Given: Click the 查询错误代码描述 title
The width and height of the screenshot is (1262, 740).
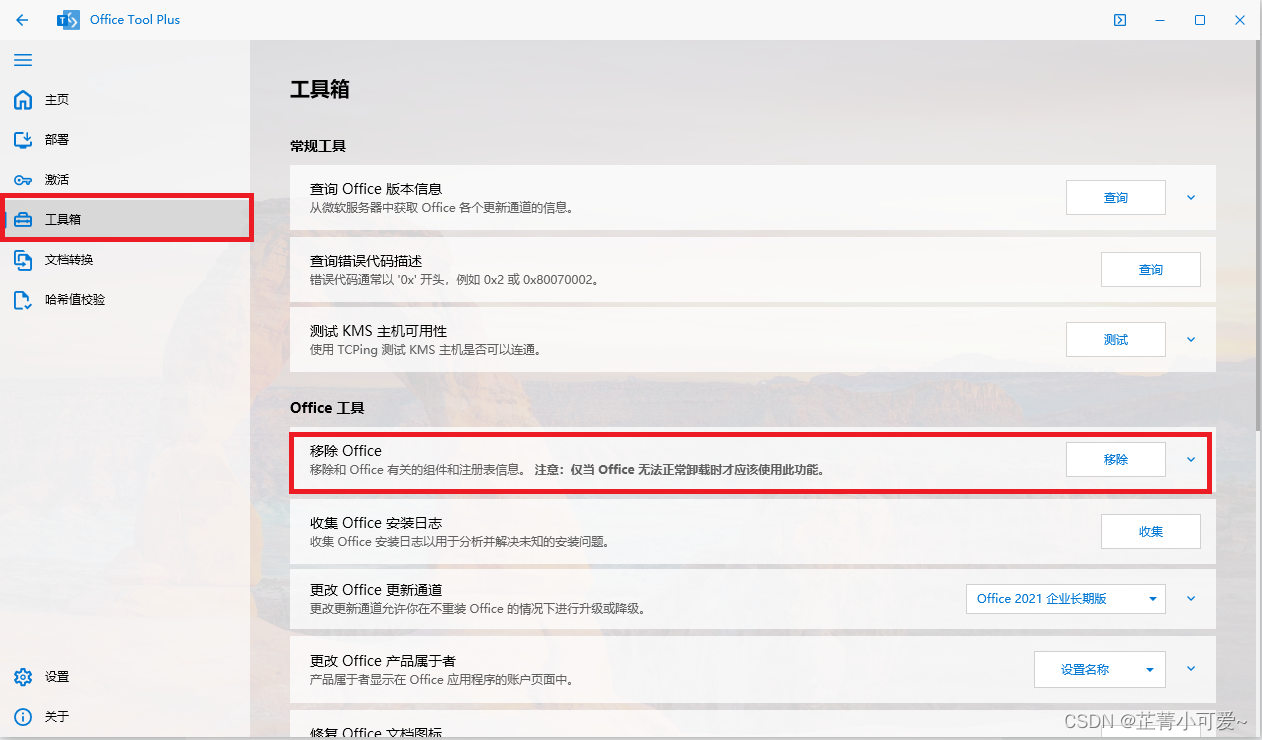Looking at the screenshot, I should pos(366,261).
